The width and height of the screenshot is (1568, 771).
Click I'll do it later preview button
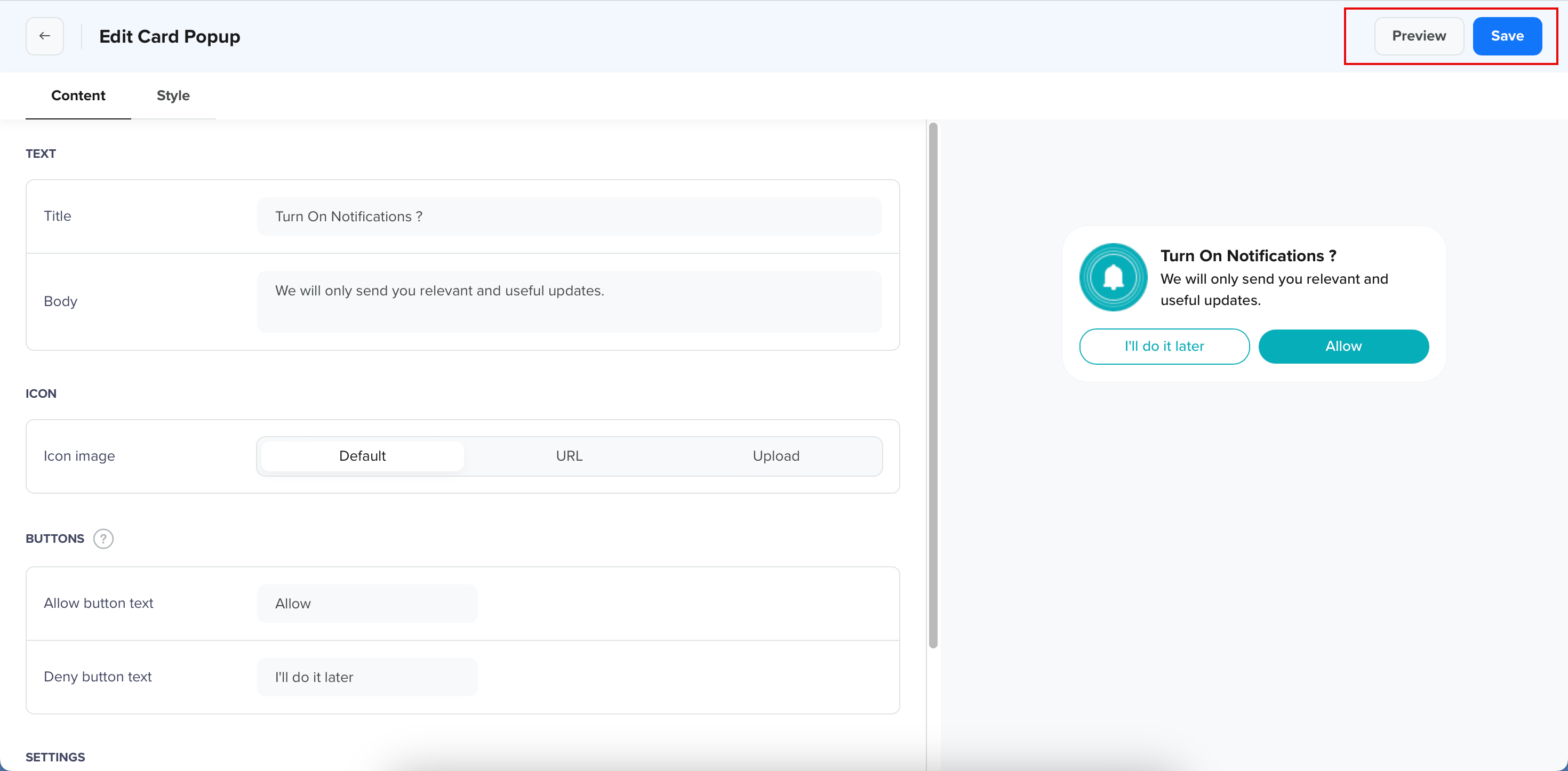[x=1164, y=346]
